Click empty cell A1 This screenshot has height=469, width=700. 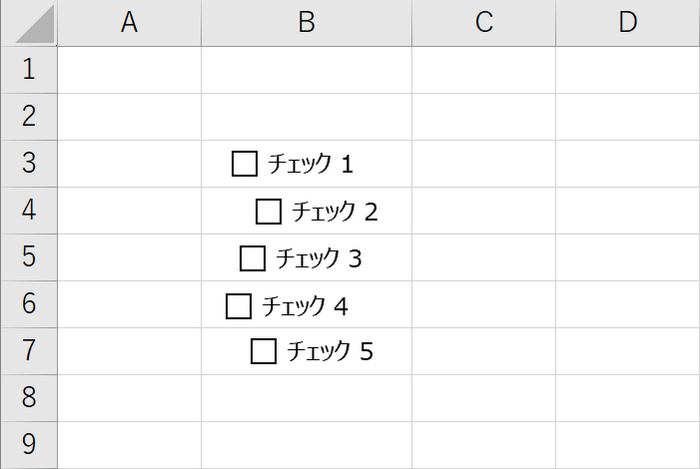(129, 70)
